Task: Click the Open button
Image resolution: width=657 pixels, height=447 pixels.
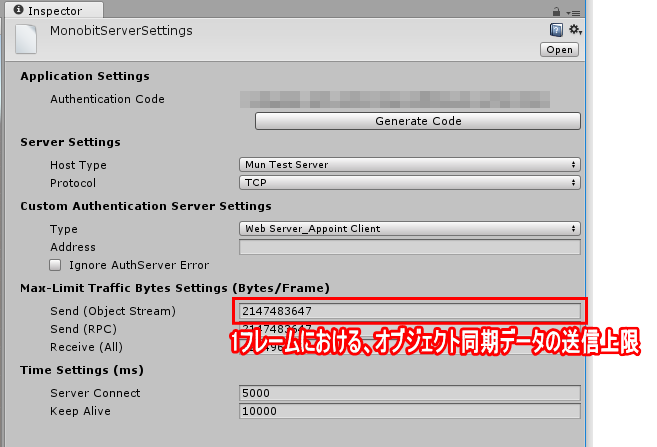Action: pos(559,50)
